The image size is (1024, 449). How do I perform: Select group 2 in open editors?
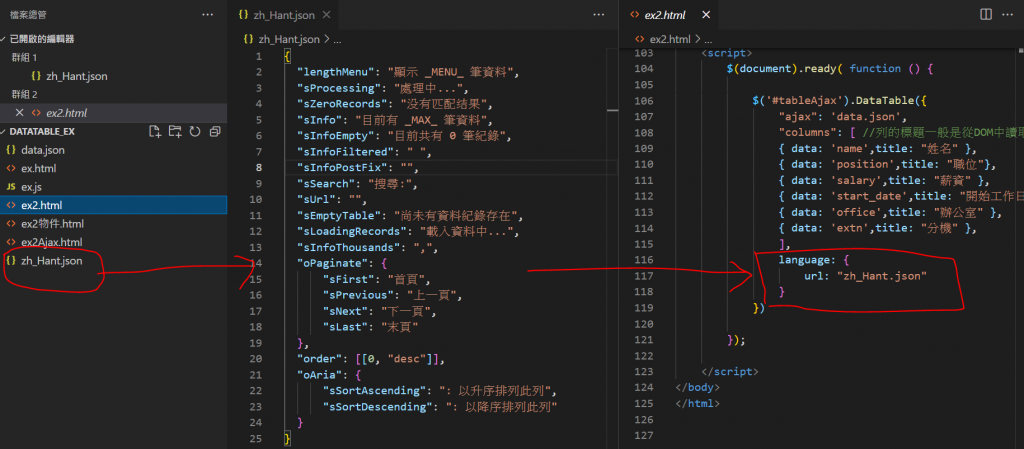click(25, 94)
